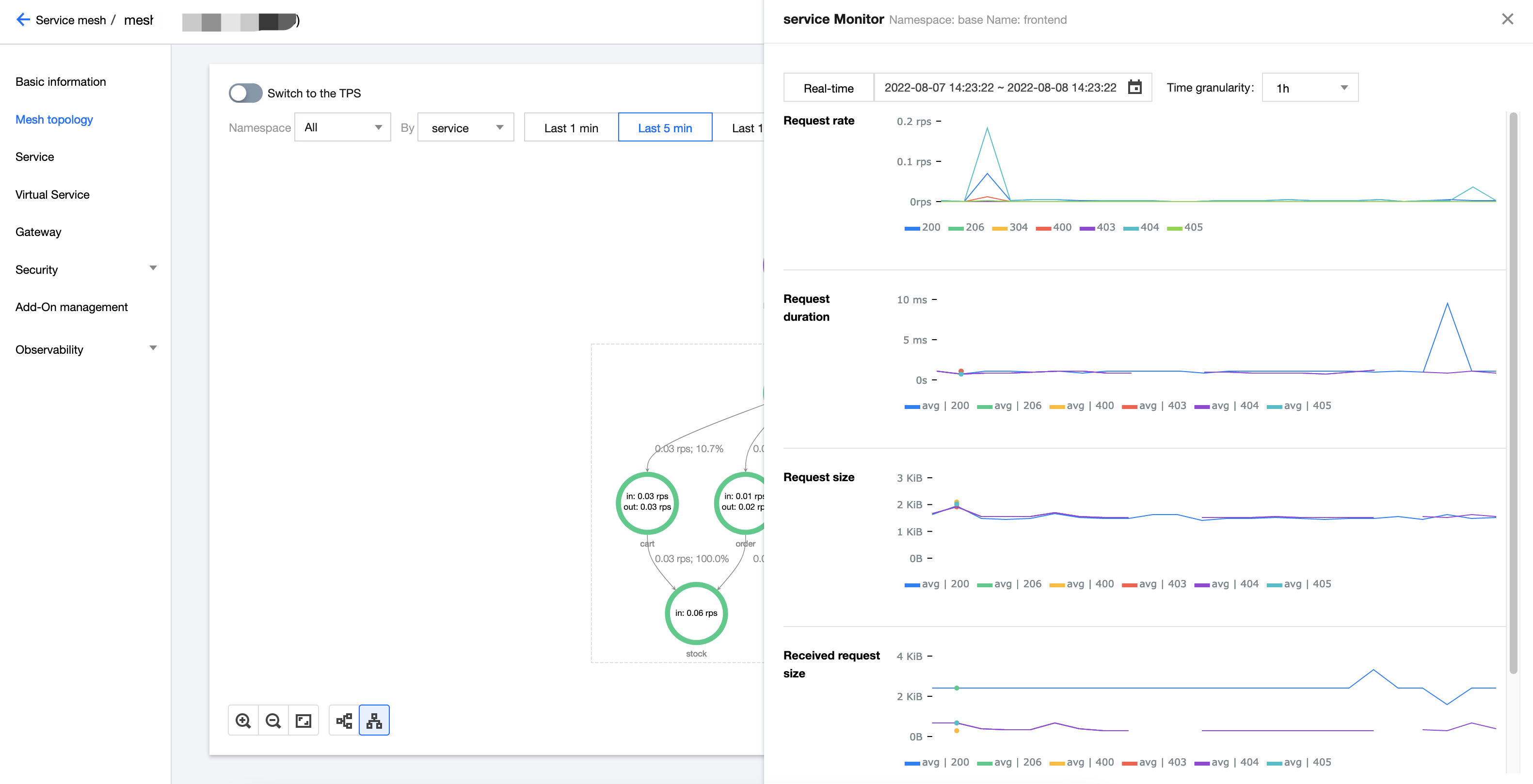Select the vertical hierarchy layout icon
The image size is (1533, 784).
374,721
